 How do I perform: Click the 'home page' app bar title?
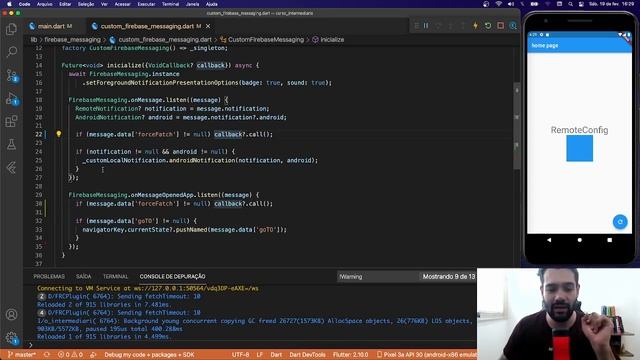(x=544, y=46)
